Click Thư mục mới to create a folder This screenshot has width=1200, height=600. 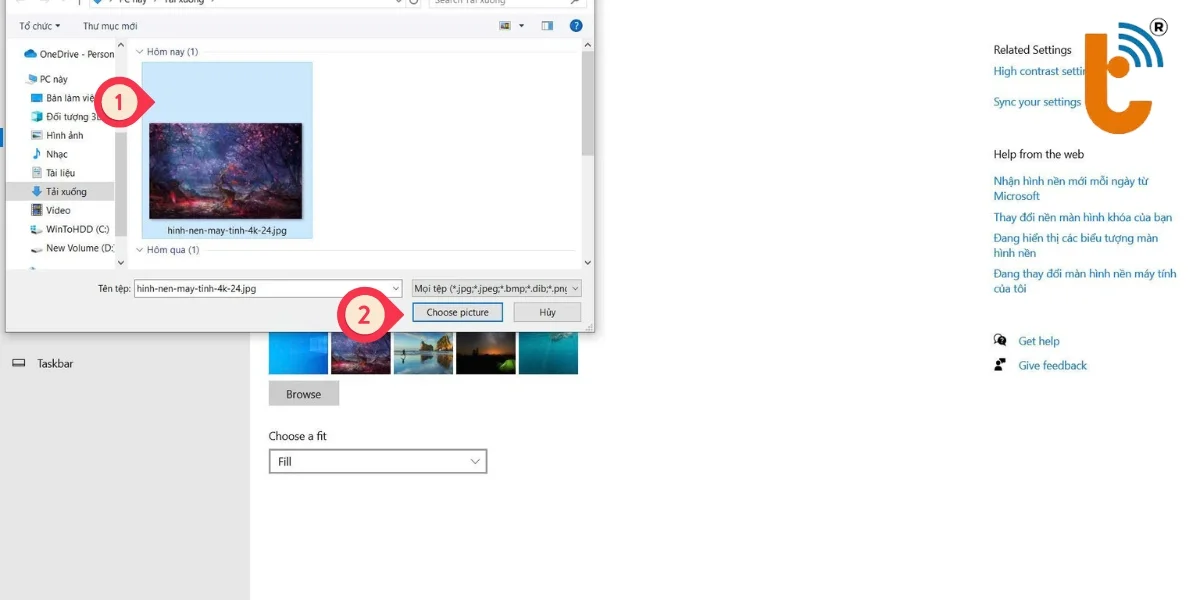[110, 26]
